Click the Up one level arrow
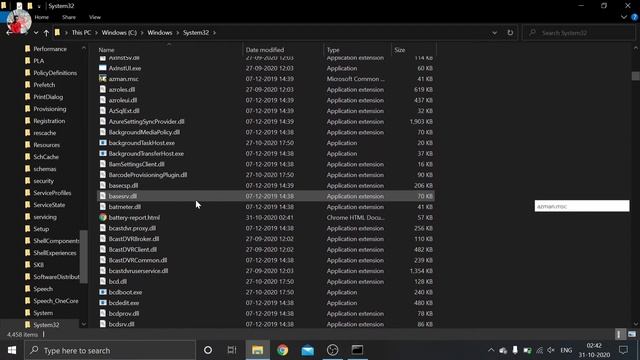640x360 pixels. coord(46,33)
